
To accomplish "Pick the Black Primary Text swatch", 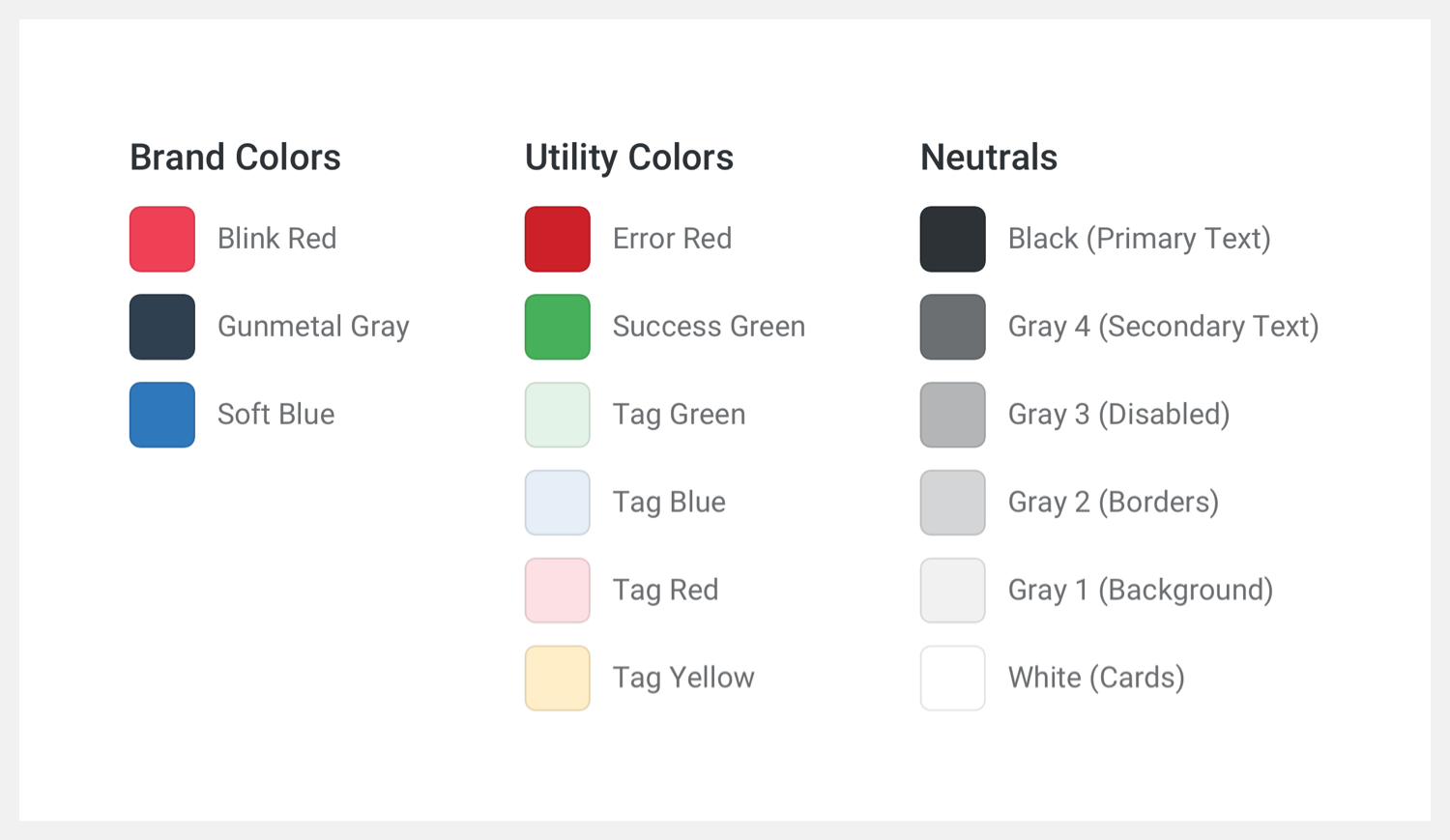I will tap(953, 239).
